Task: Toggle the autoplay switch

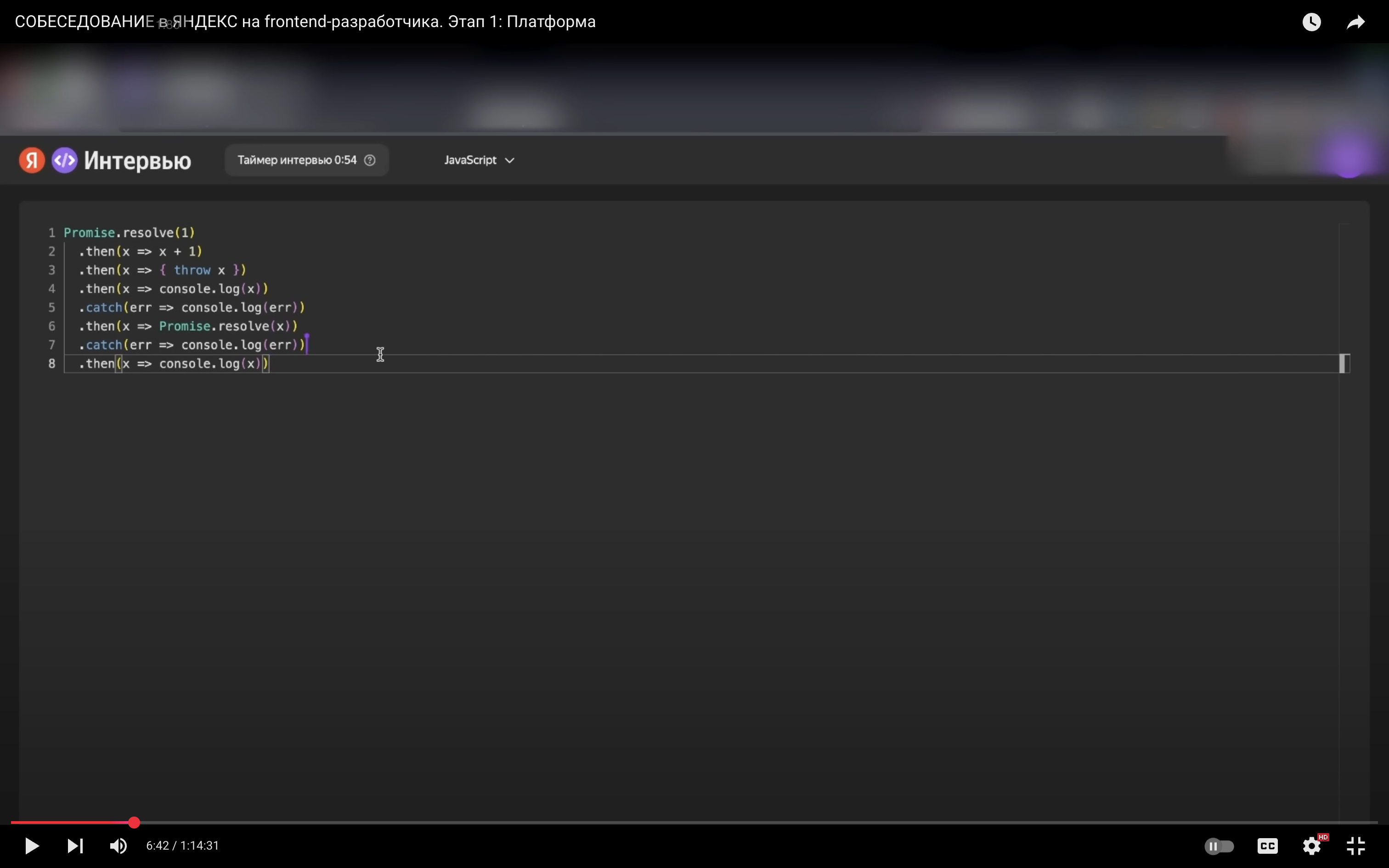Action: pos(1219,845)
